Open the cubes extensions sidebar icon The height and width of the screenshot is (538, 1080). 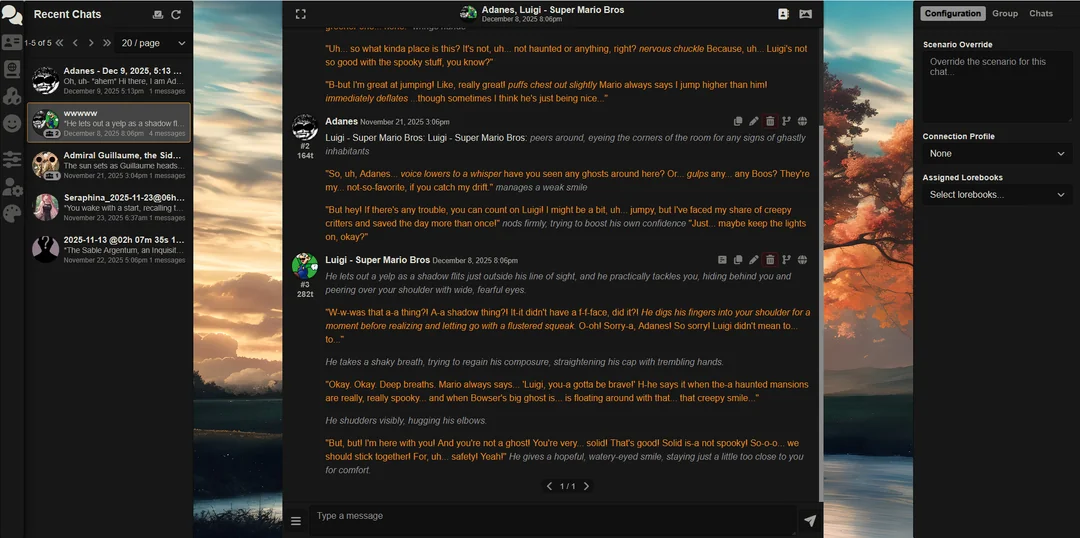point(12,96)
